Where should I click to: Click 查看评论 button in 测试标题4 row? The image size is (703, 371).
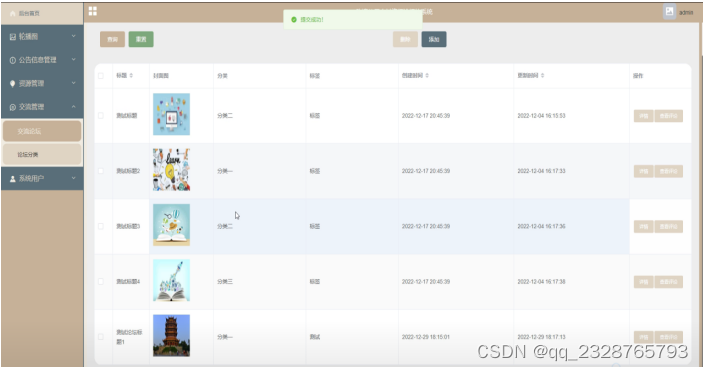pyautogui.click(x=668, y=282)
